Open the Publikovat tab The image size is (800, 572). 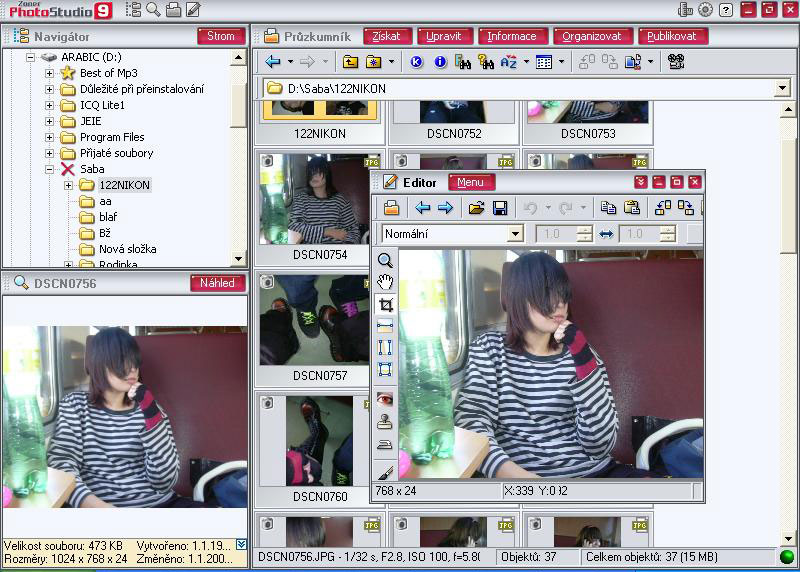tap(672, 36)
